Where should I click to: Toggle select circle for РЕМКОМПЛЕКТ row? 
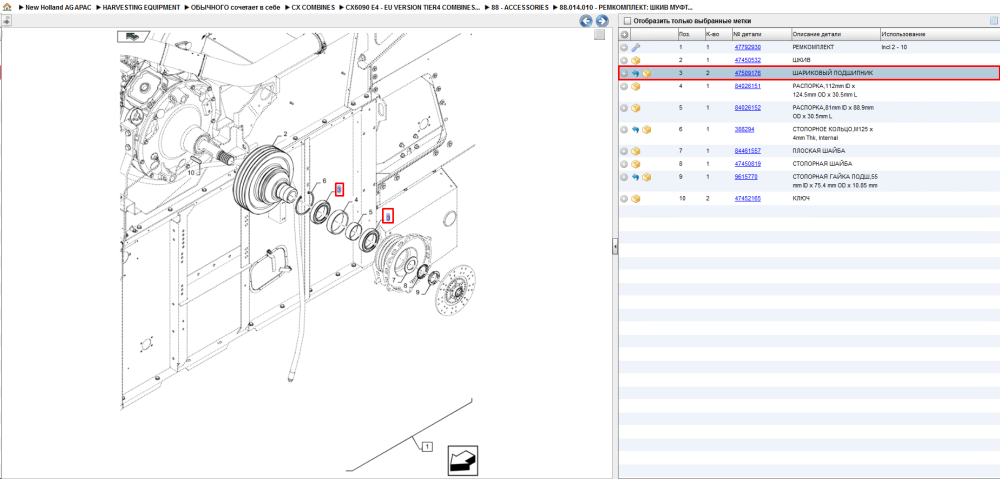(625, 47)
